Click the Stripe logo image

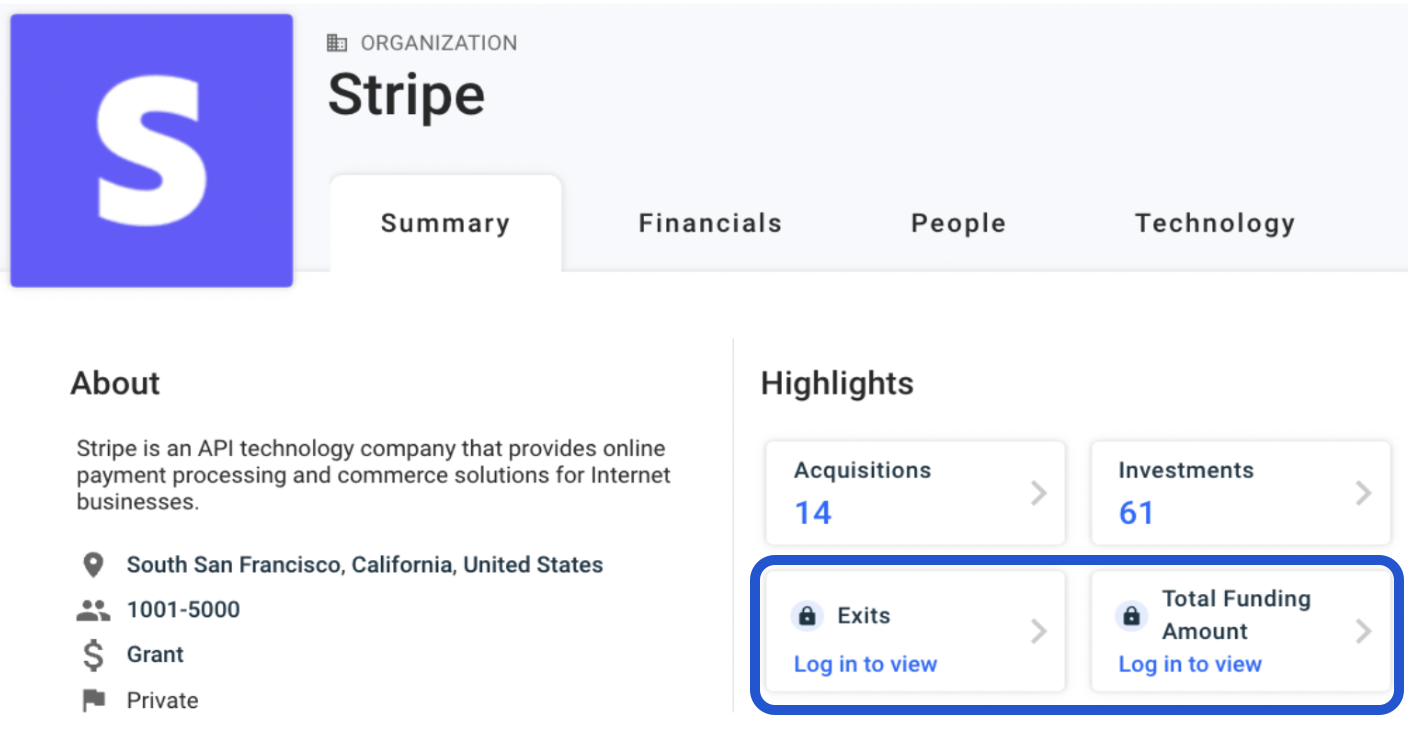[x=151, y=150]
